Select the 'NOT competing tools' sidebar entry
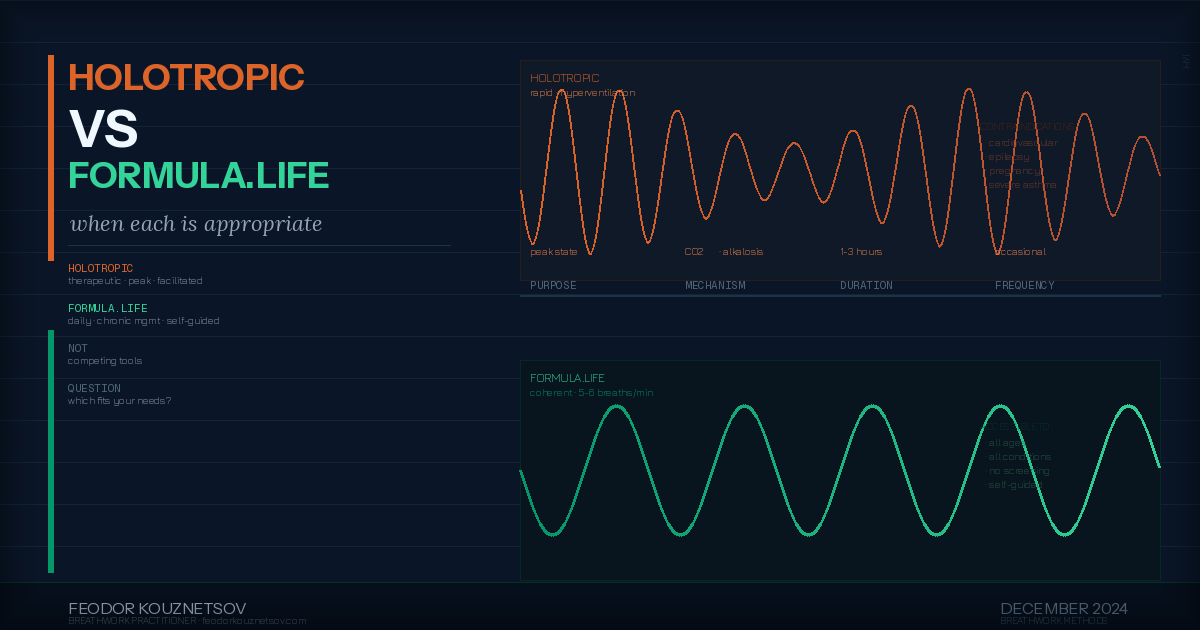Screen dimensions: 1200x630 pyautogui.click(x=105, y=354)
